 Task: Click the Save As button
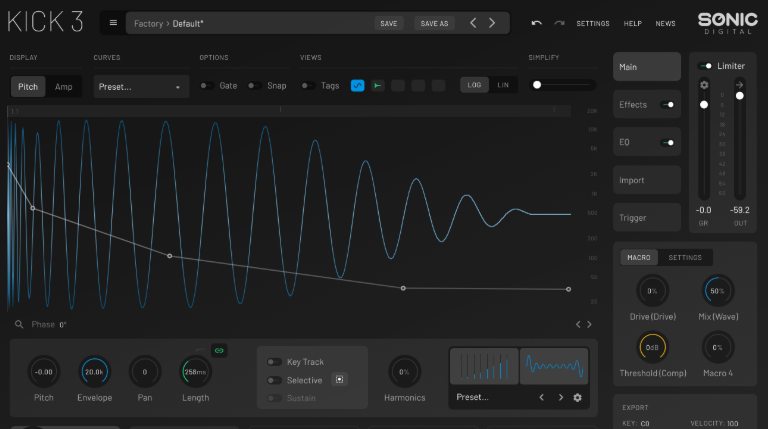pos(434,23)
